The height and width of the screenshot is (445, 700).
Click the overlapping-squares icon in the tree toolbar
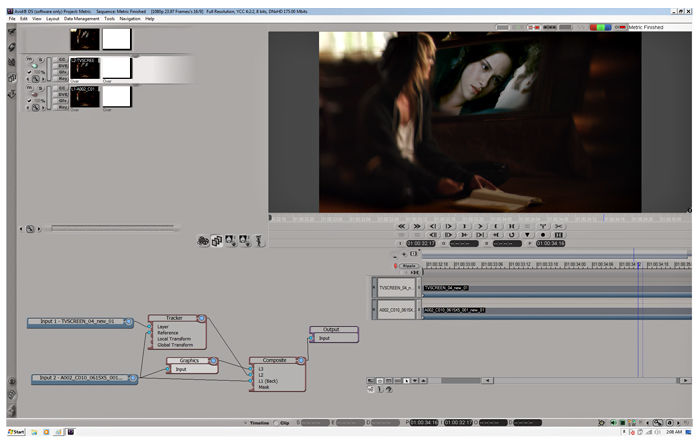point(217,241)
